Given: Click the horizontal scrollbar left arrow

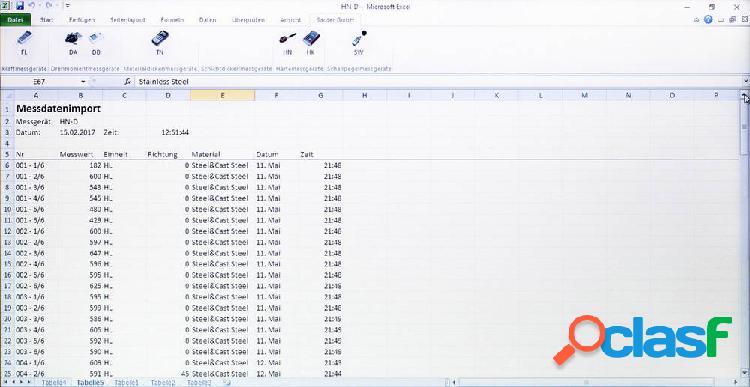Looking at the screenshot, I should tap(454, 383).
